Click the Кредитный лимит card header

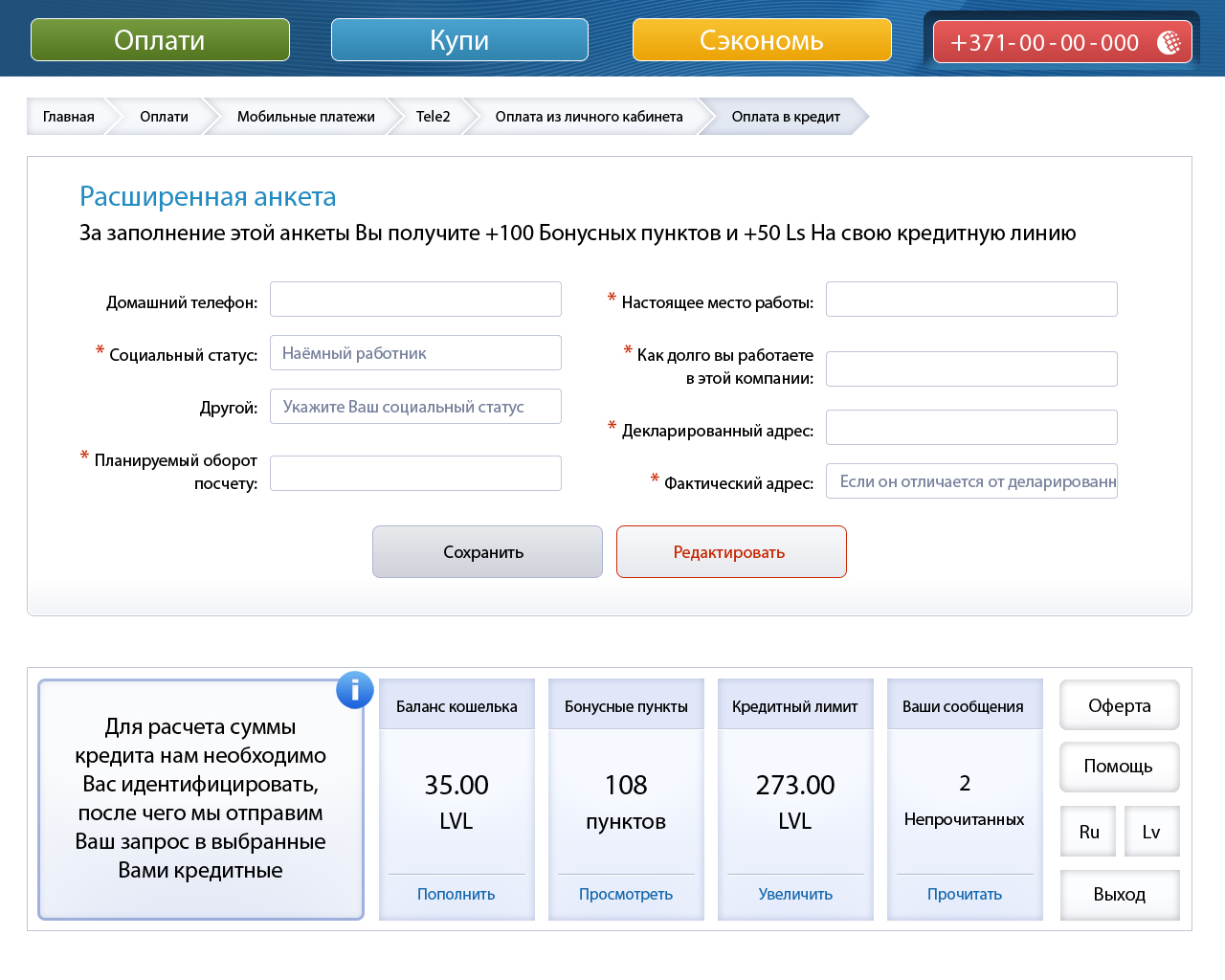(795, 706)
